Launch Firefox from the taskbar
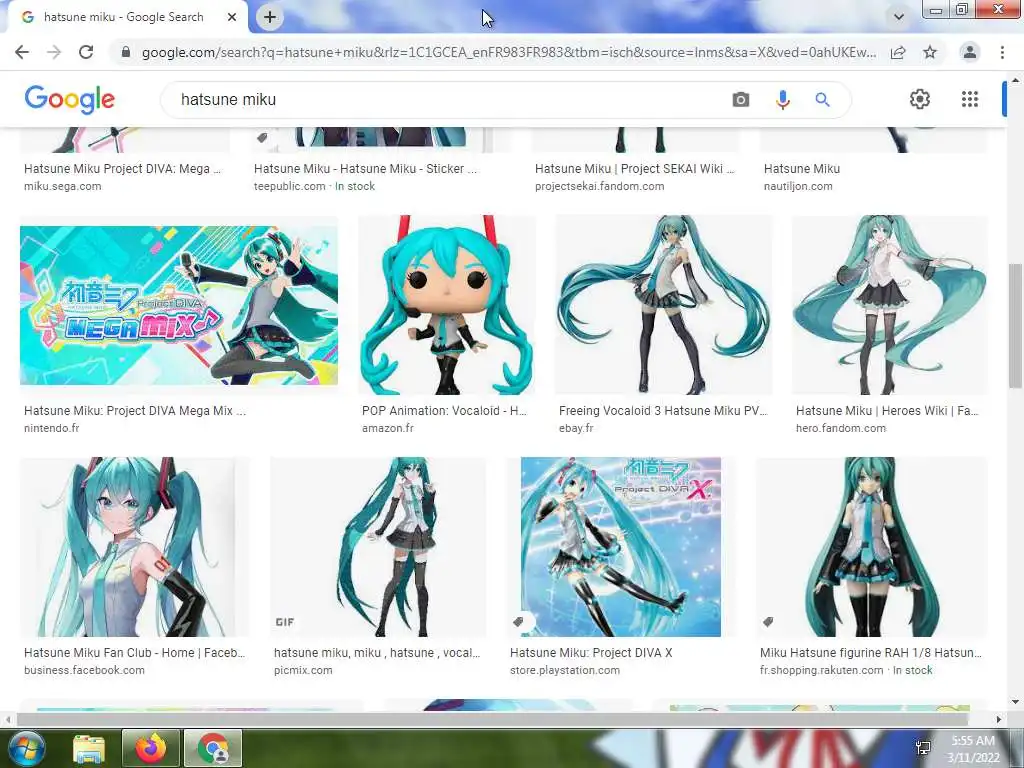The image size is (1024, 768). click(x=150, y=748)
